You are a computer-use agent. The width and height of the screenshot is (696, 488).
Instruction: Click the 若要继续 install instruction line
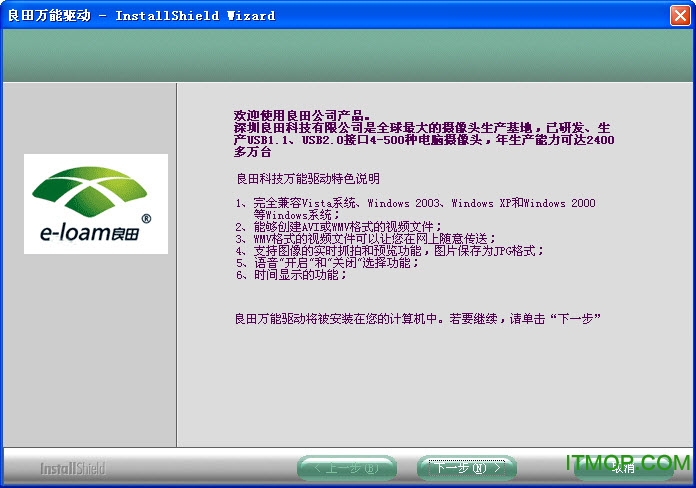(416, 318)
